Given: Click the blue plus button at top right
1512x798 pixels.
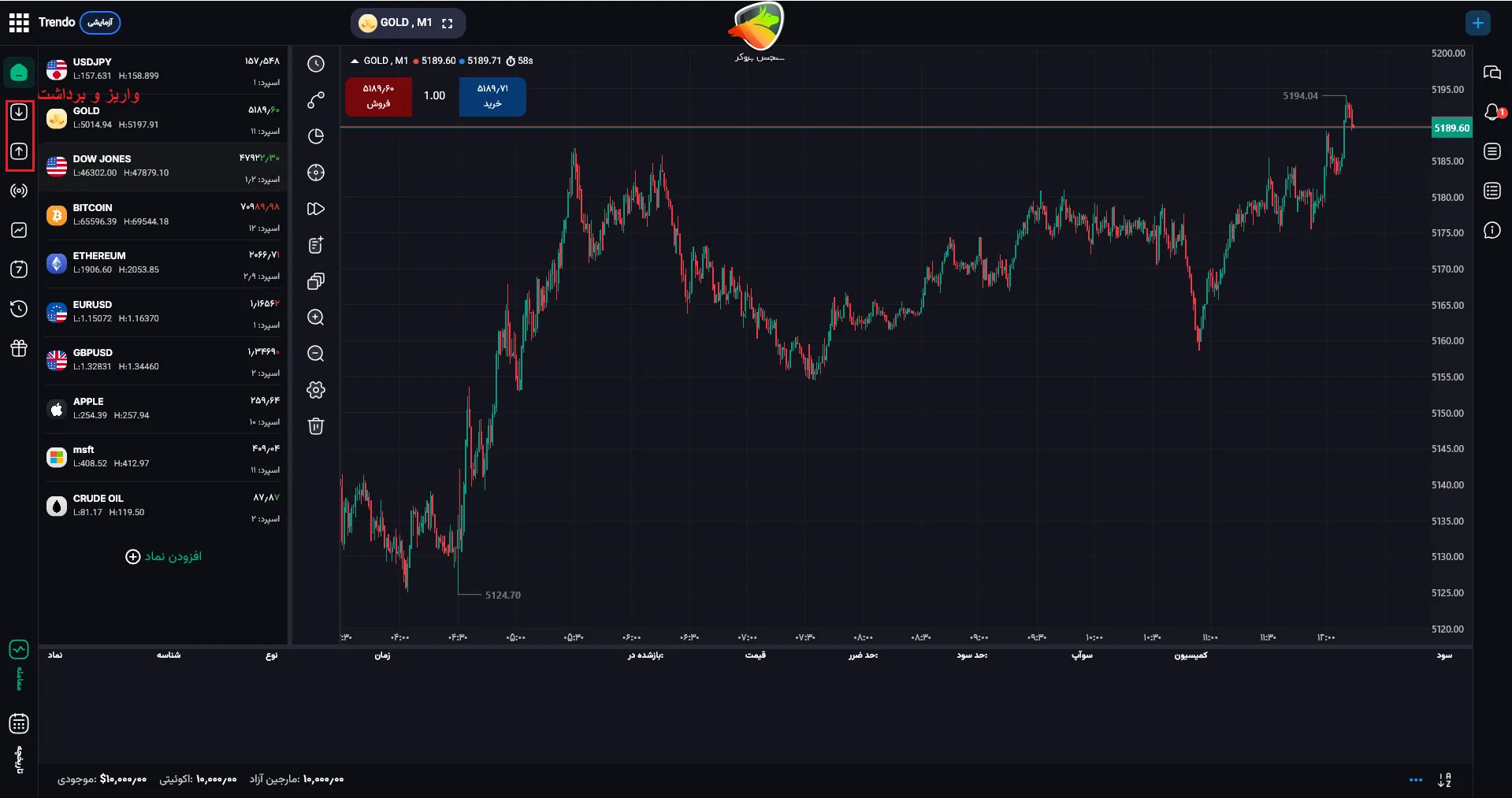Looking at the screenshot, I should pos(1478,23).
